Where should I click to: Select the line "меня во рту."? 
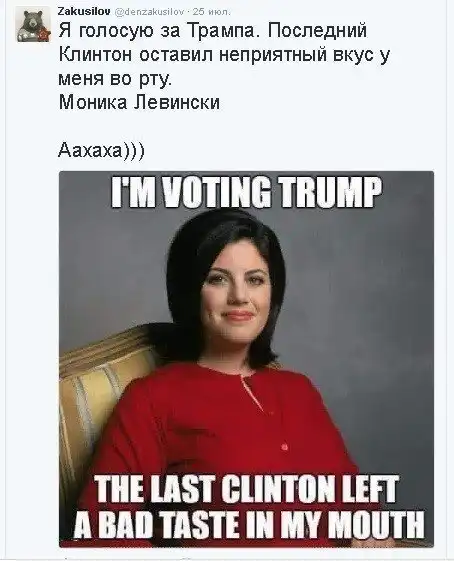point(115,79)
